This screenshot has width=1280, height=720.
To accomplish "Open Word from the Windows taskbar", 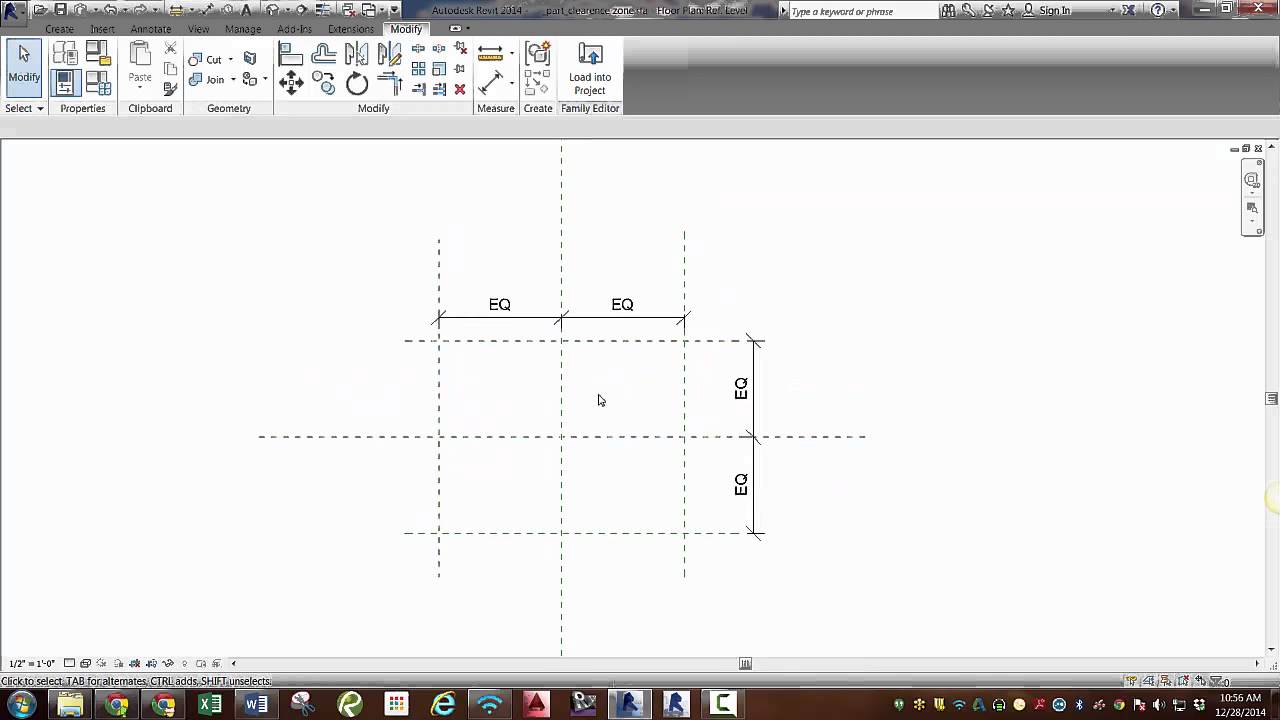I will coord(256,704).
